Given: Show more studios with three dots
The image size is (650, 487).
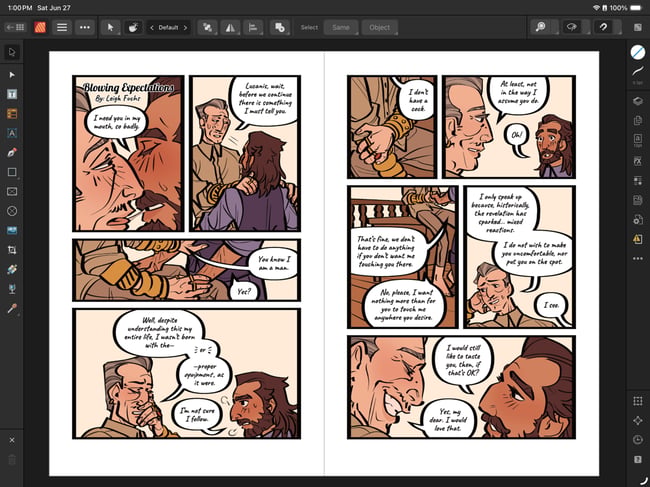Looking at the screenshot, I should pos(638,259).
